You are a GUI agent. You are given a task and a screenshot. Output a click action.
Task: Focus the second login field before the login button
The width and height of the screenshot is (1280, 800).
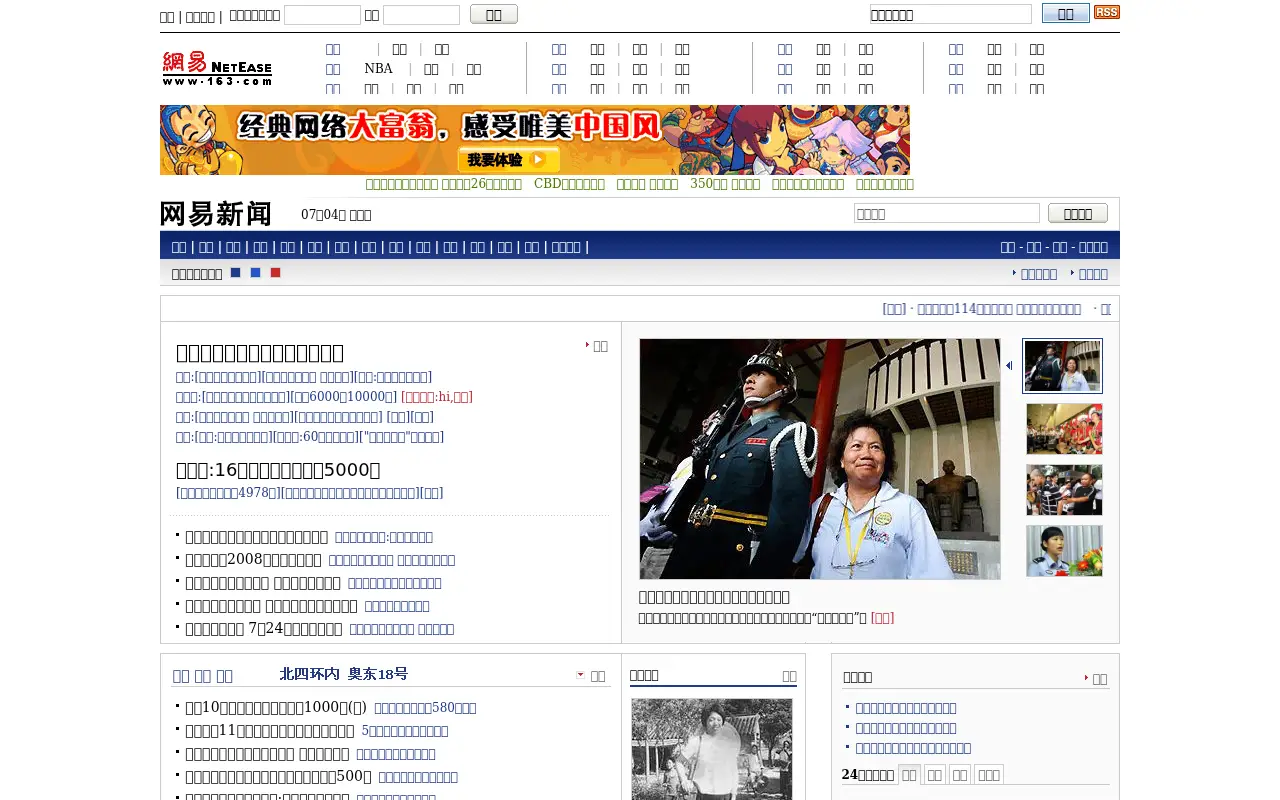click(x=421, y=15)
